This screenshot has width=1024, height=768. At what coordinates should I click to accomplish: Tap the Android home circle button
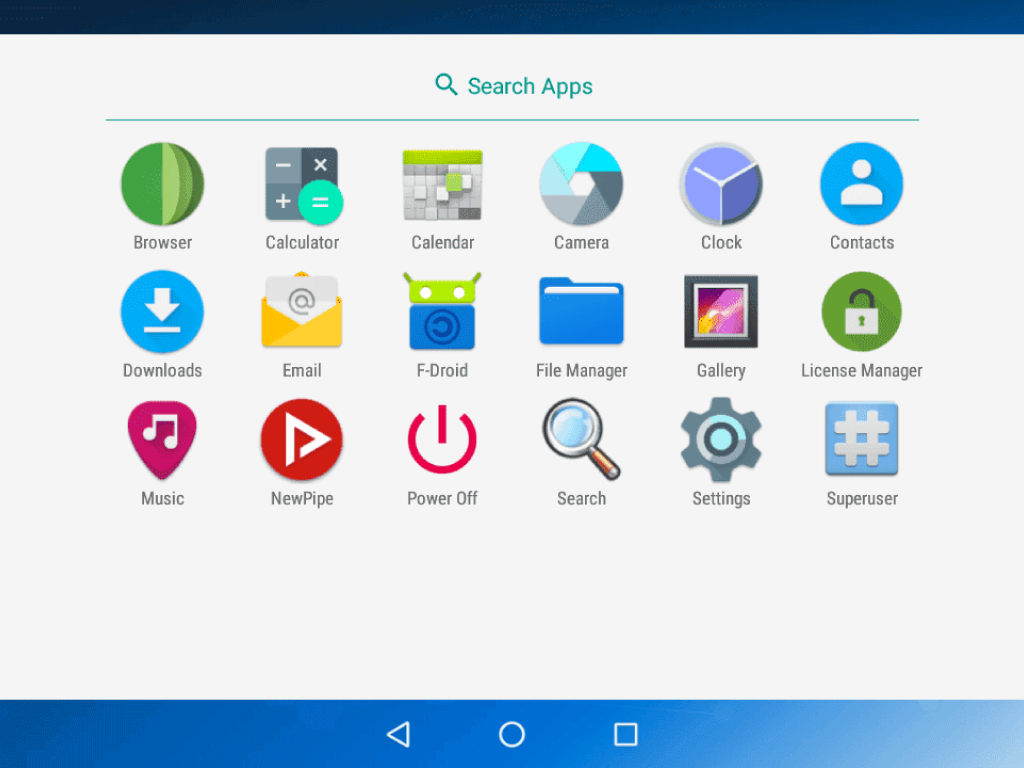[x=512, y=734]
